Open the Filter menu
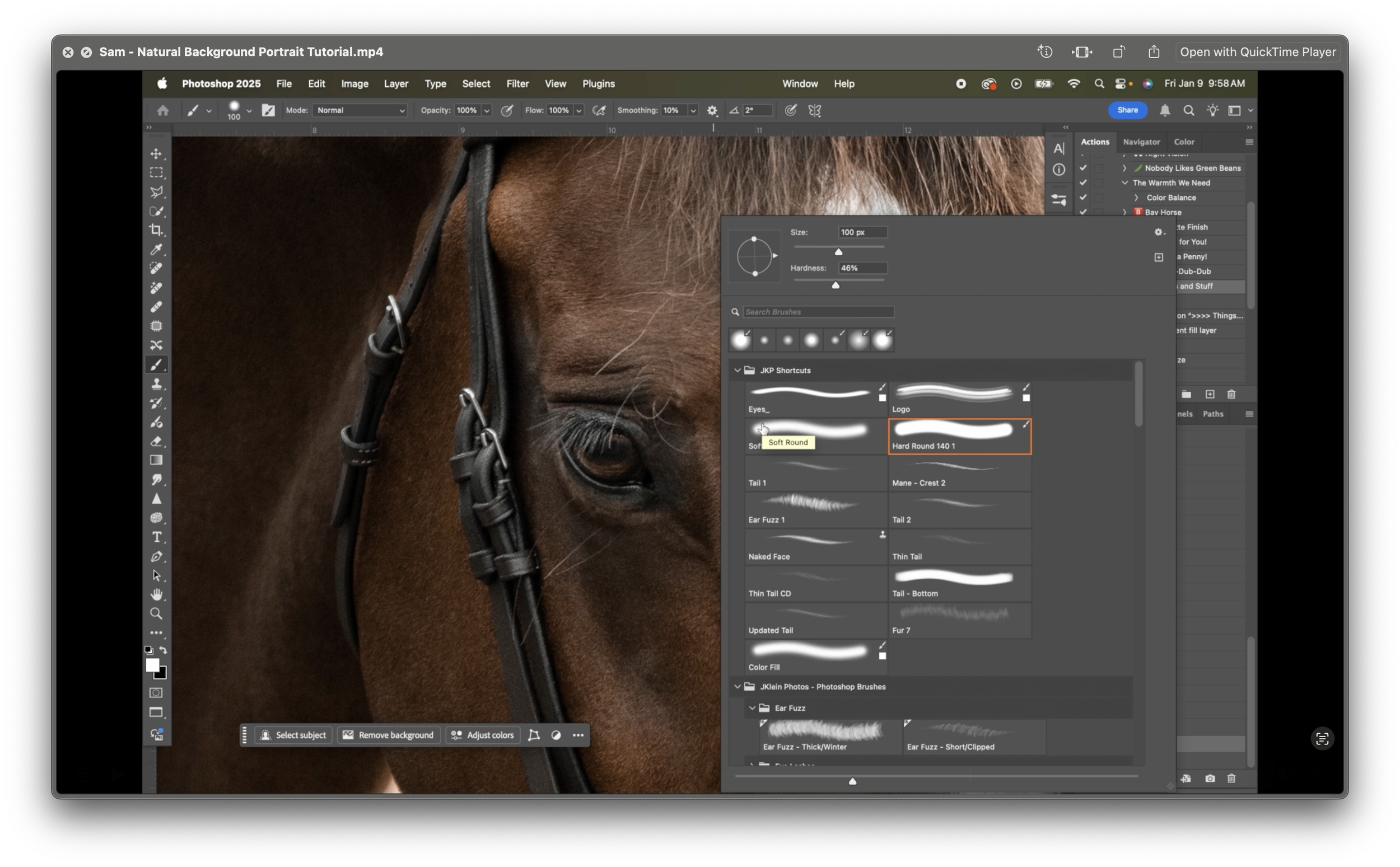Viewport: 1400px width, 867px height. pyautogui.click(x=517, y=84)
